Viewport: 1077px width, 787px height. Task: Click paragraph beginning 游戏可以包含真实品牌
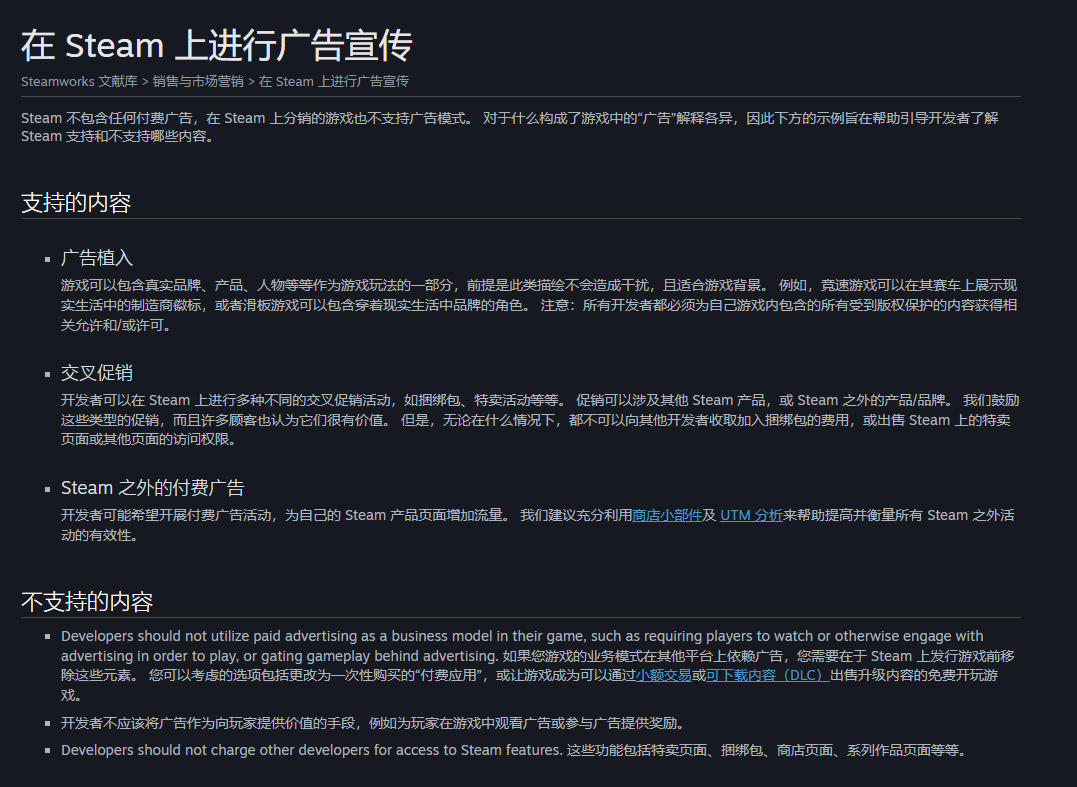[538, 305]
